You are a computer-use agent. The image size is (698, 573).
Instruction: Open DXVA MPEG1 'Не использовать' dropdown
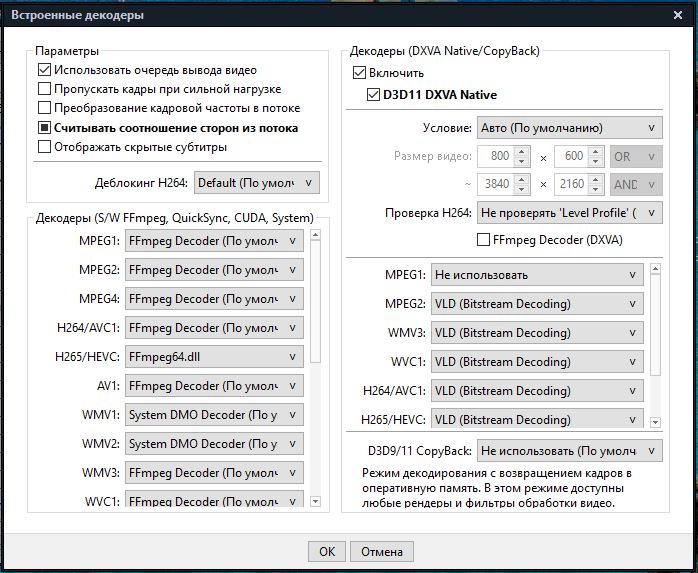pyautogui.click(x=537, y=275)
